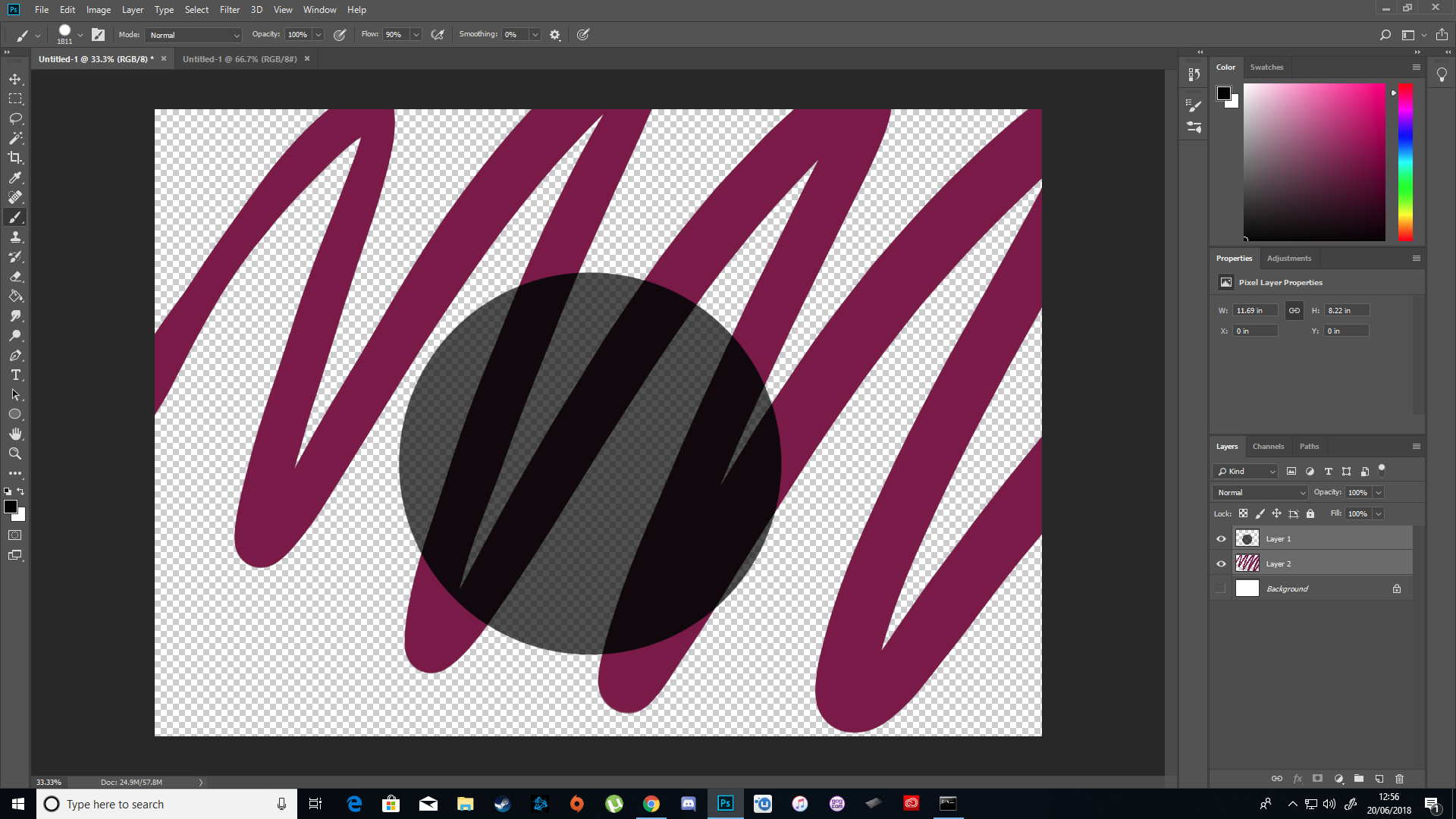Screen dimensions: 1456x819
Task: Hide the Layer 1 visibility eye
Action: point(1220,538)
